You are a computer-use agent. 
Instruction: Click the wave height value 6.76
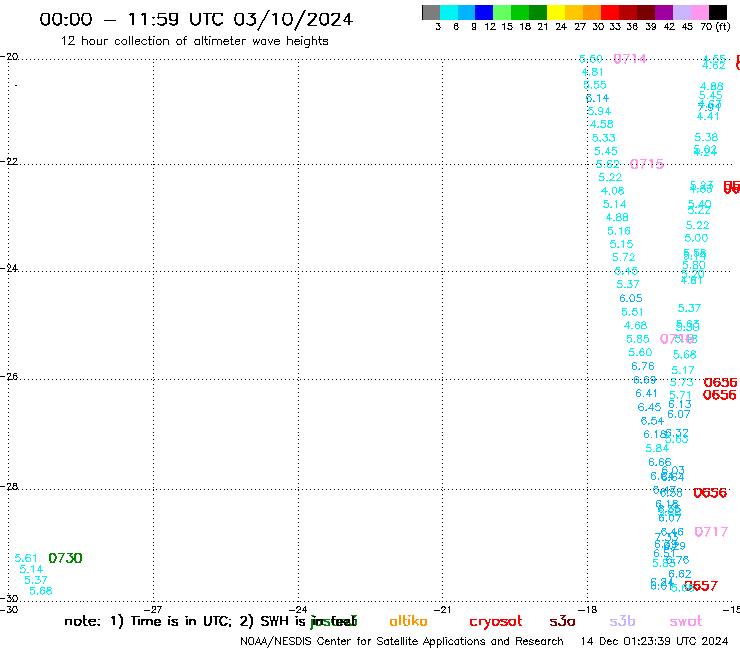click(643, 366)
